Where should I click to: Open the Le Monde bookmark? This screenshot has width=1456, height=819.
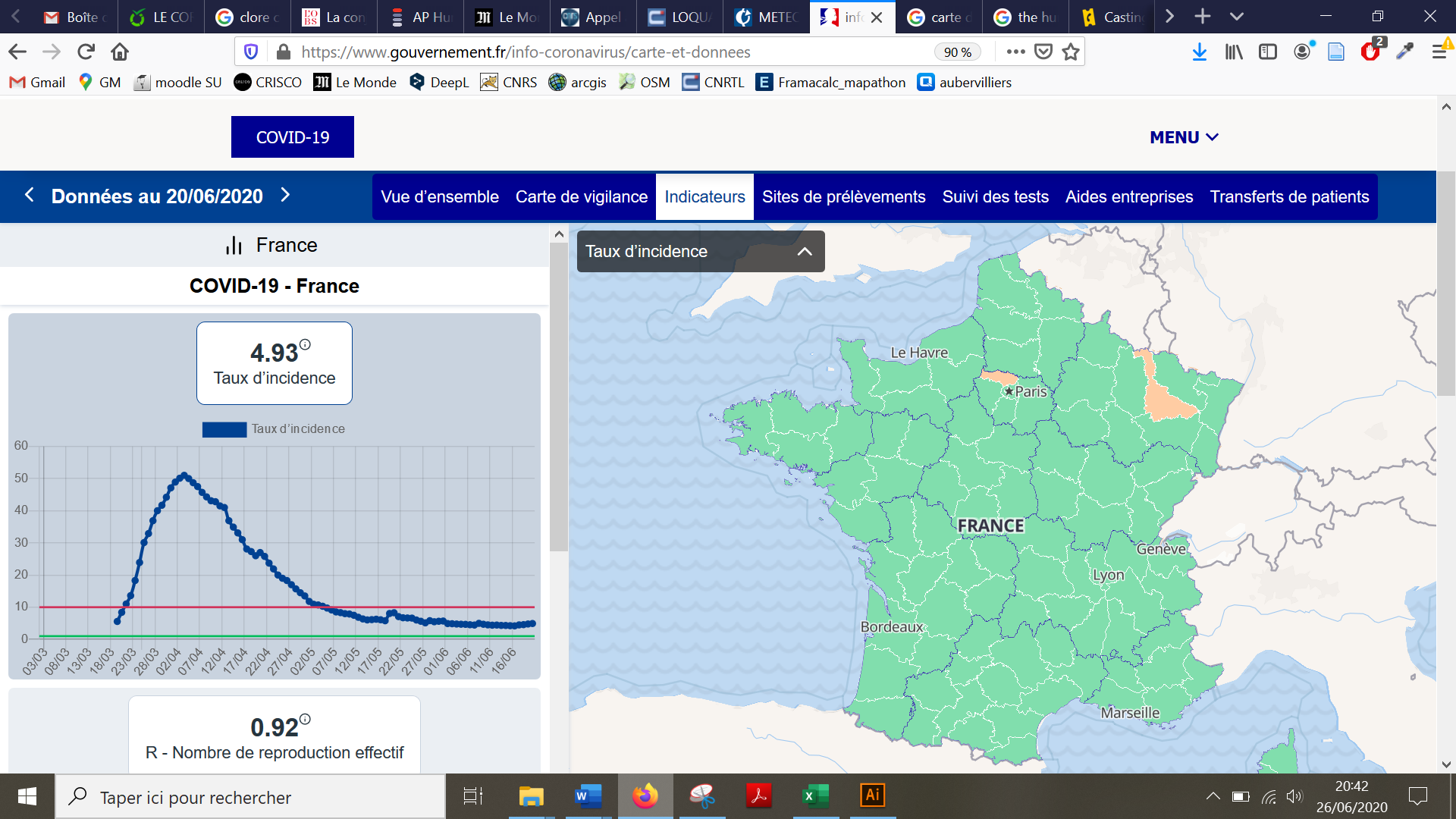click(x=355, y=82)
